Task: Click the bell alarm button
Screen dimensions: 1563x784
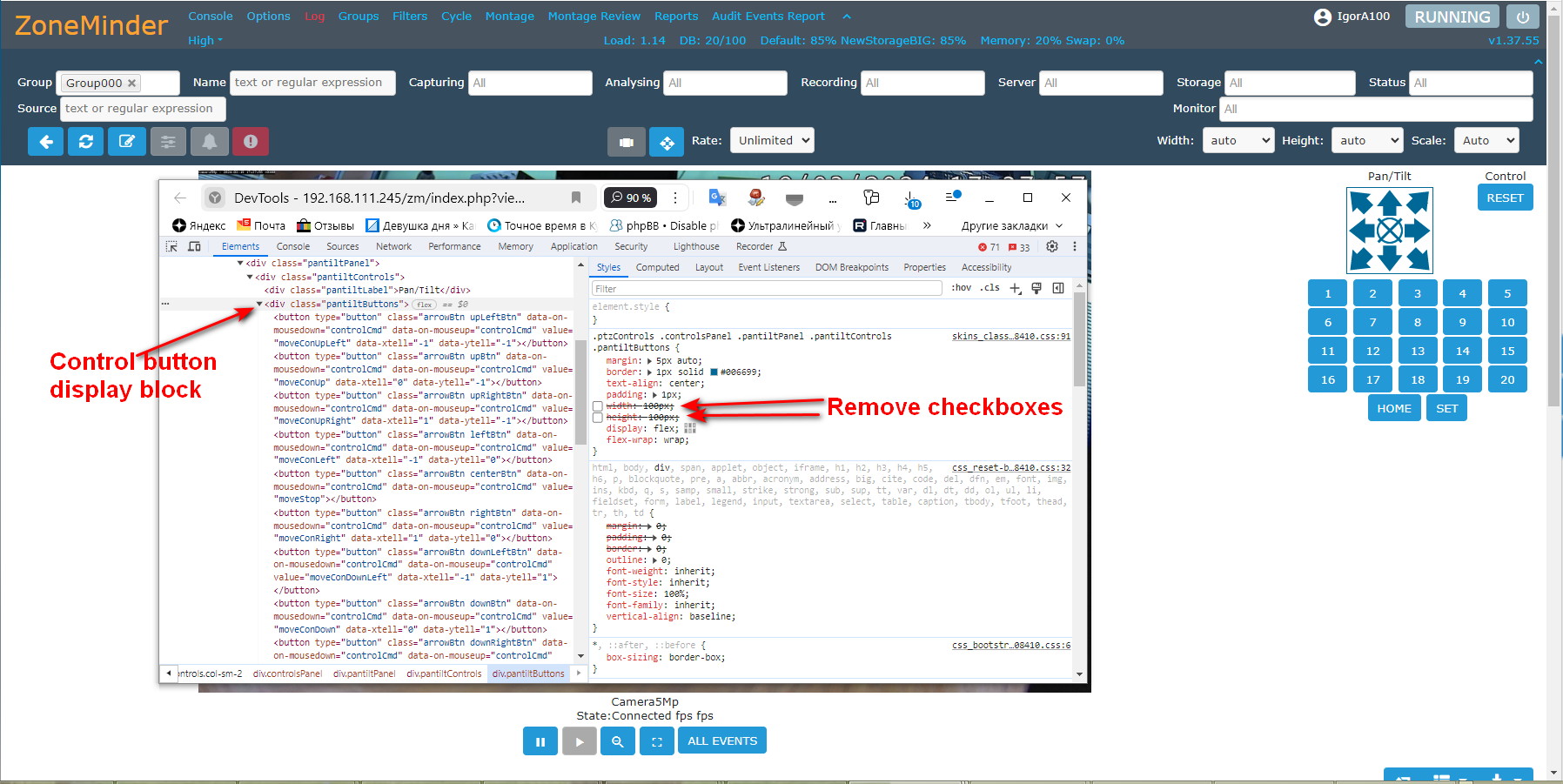Action: coord(210,141)
